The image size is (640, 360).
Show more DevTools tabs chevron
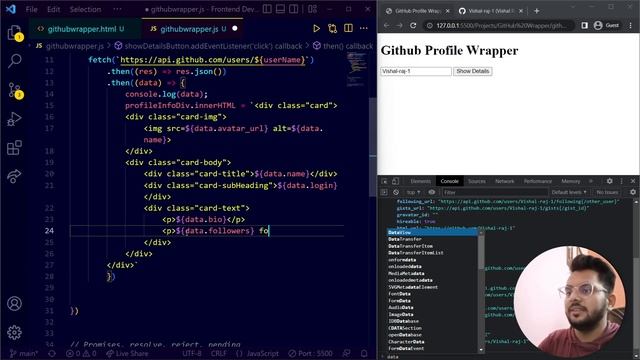click(x=591, y=181)
